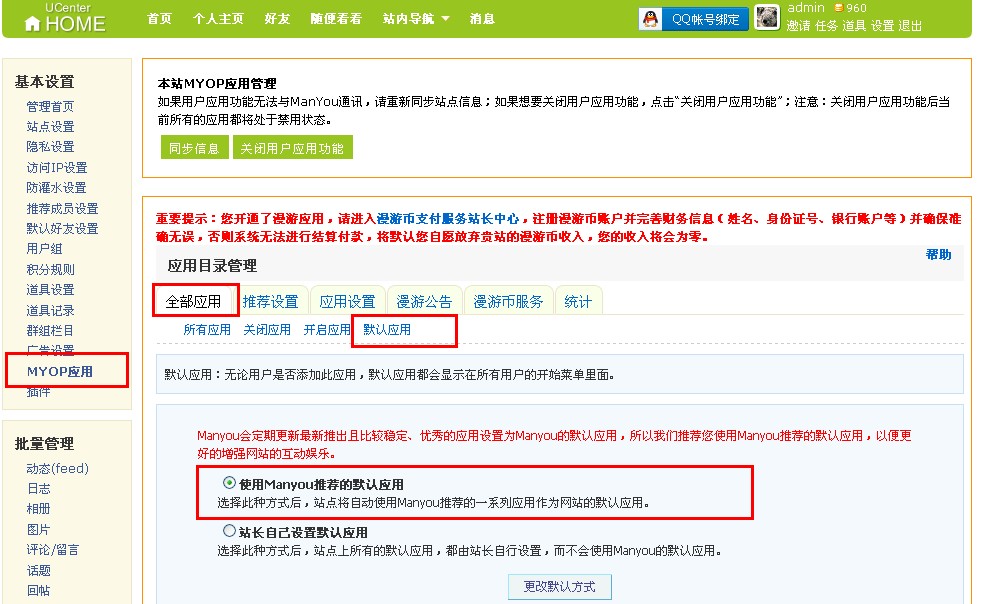Open 动态(feed) under 批量管理
The height and width of the screenshot is (604, 981).
coord(58,468)
